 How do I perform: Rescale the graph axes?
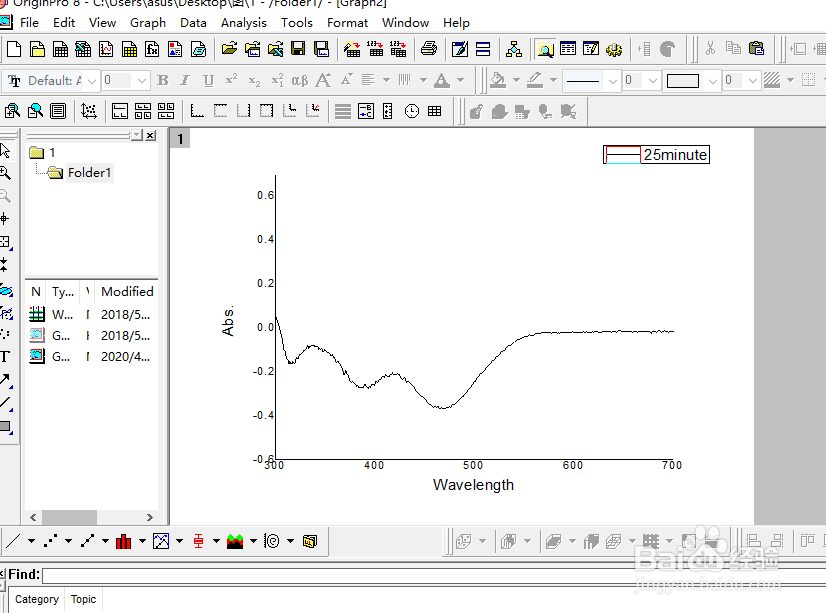88,111
